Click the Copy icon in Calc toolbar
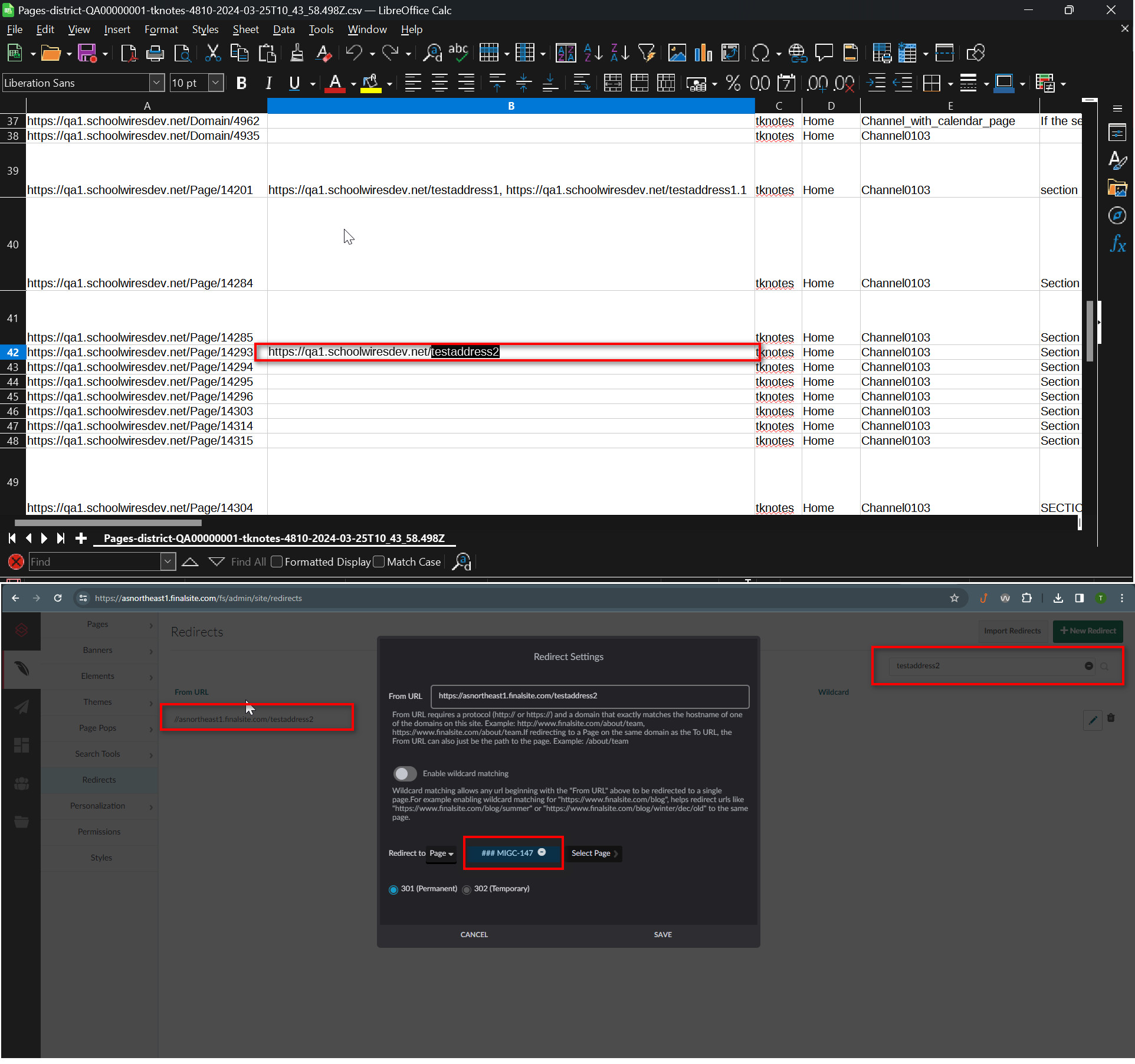 239,53
